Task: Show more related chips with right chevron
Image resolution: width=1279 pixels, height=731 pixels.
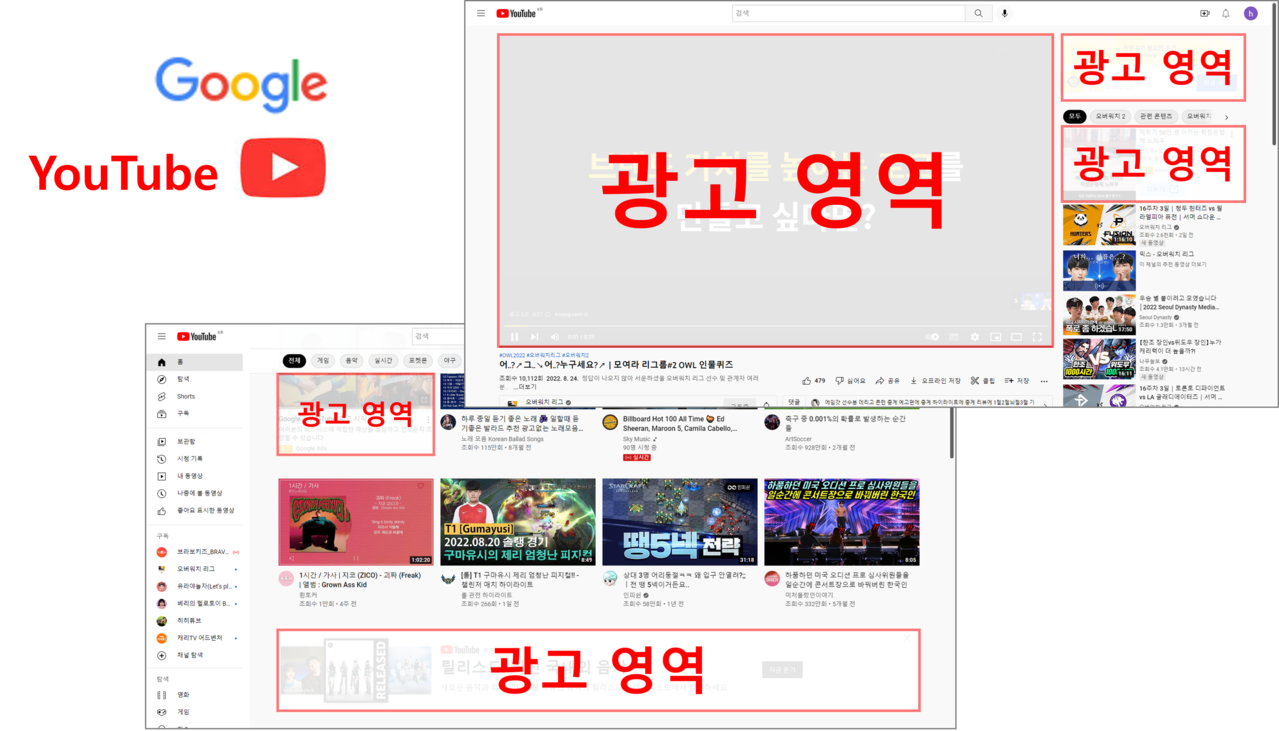Action: [1227, 118]
